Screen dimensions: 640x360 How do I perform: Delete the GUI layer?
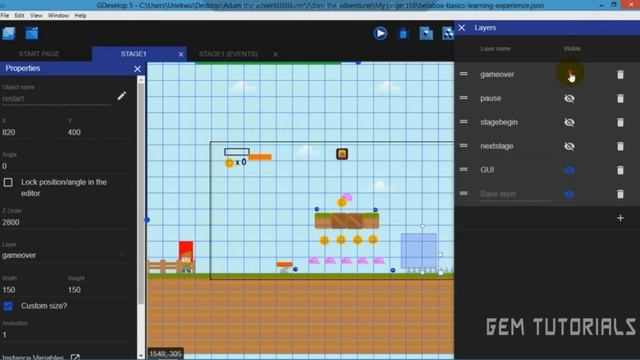point(620,170)
